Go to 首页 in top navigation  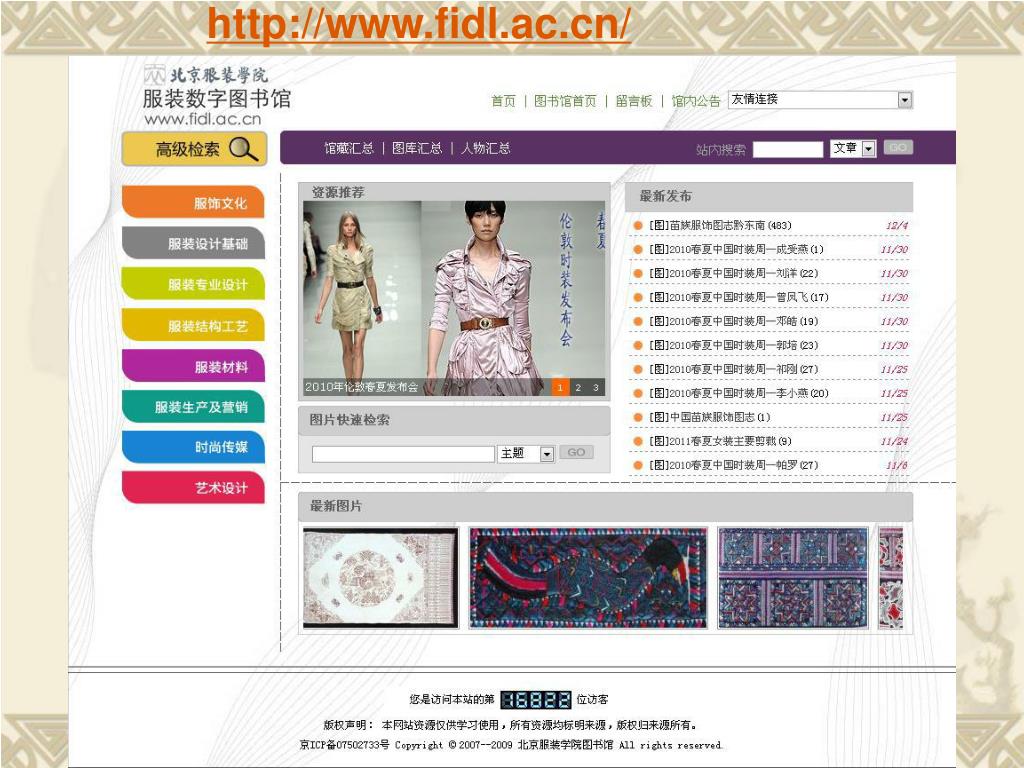coord(503,101)
